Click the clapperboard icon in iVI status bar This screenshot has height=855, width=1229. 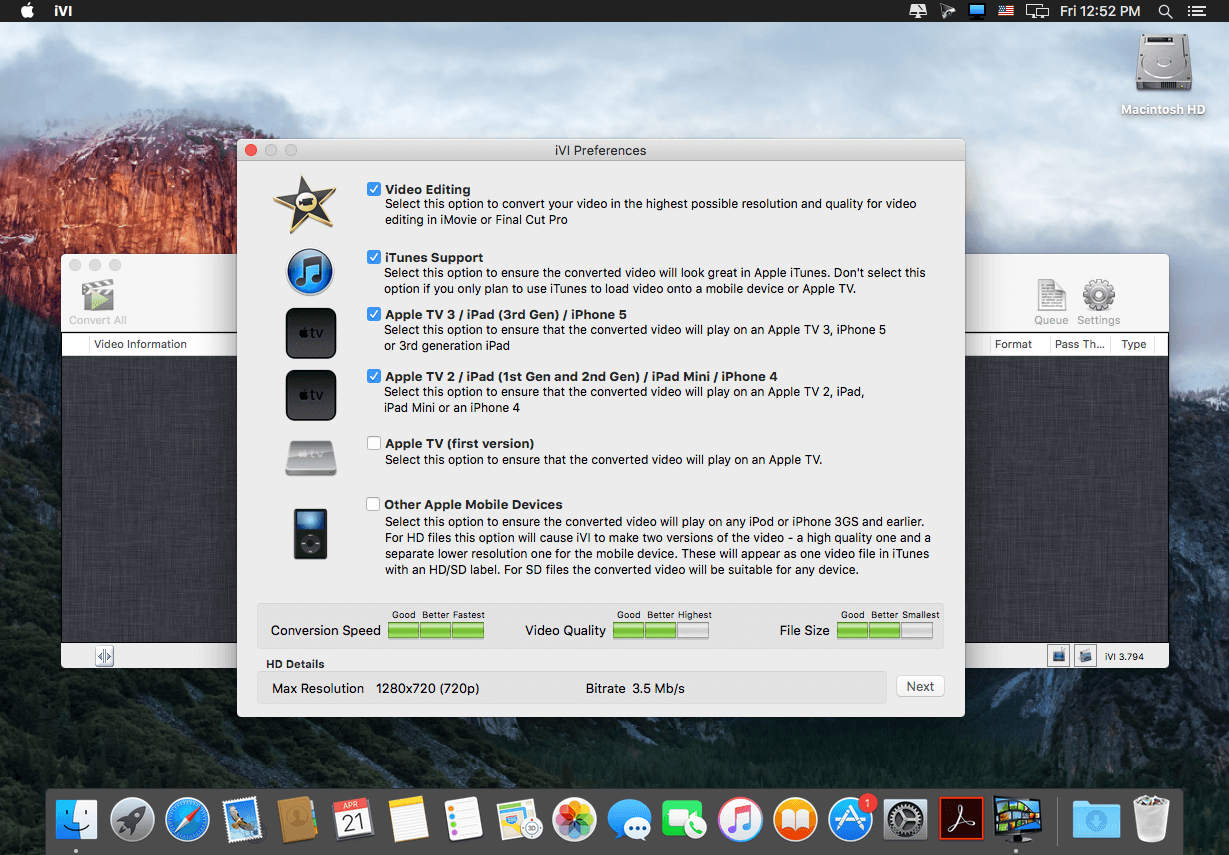pos(1085,656)
